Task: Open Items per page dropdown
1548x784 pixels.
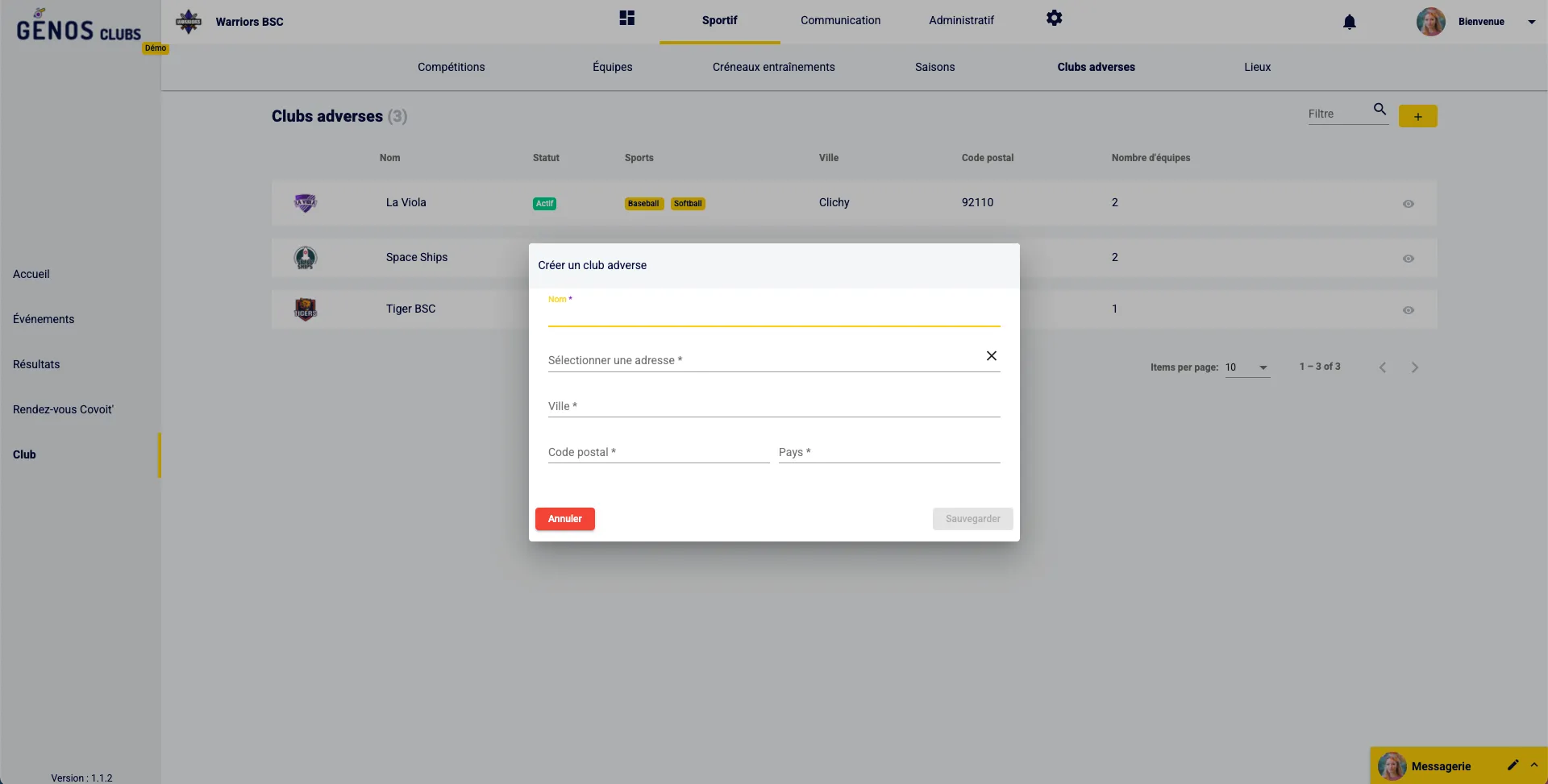Action: (x=1246, y=367)
